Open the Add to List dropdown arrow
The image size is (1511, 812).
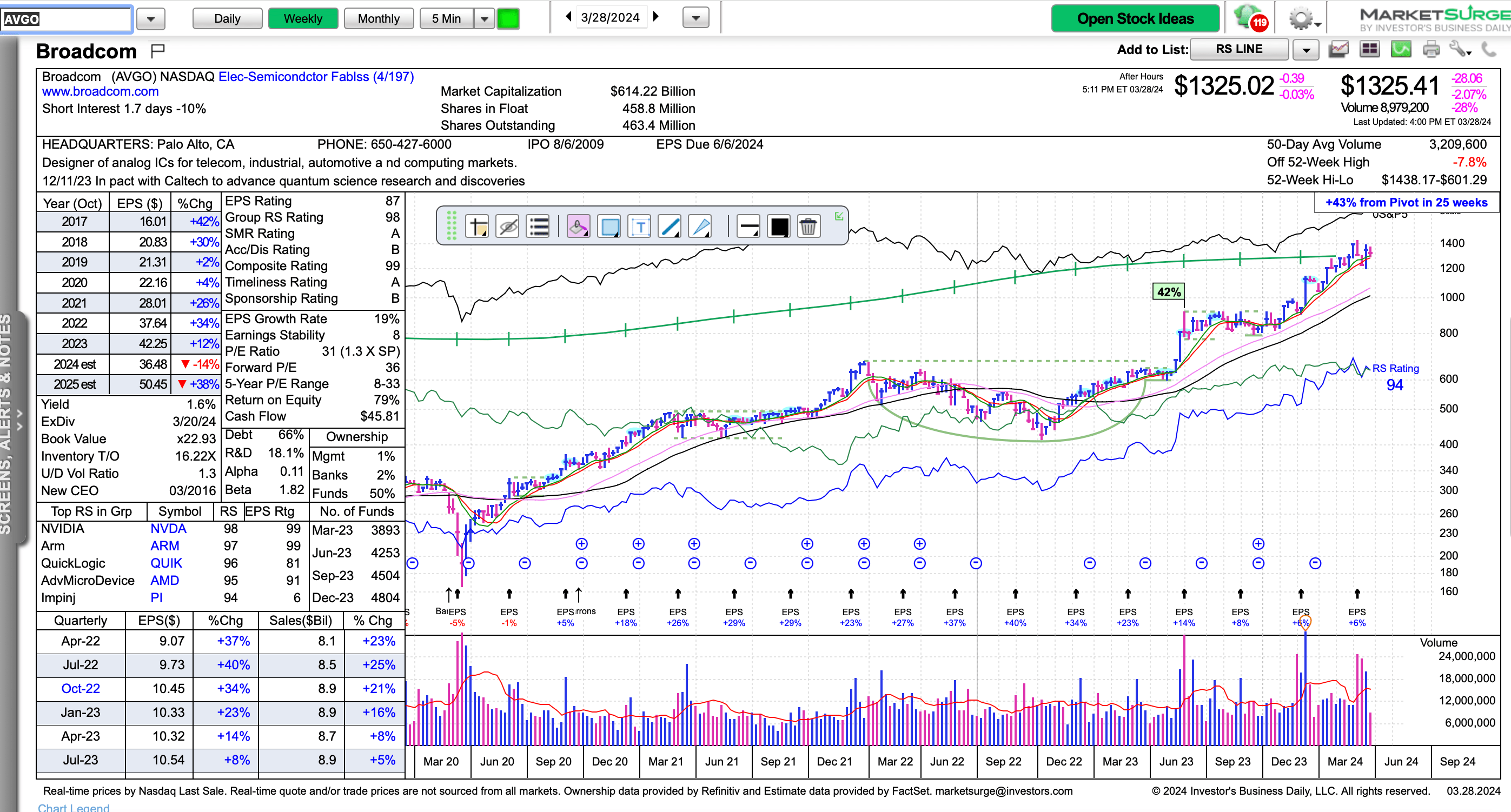1305,50
